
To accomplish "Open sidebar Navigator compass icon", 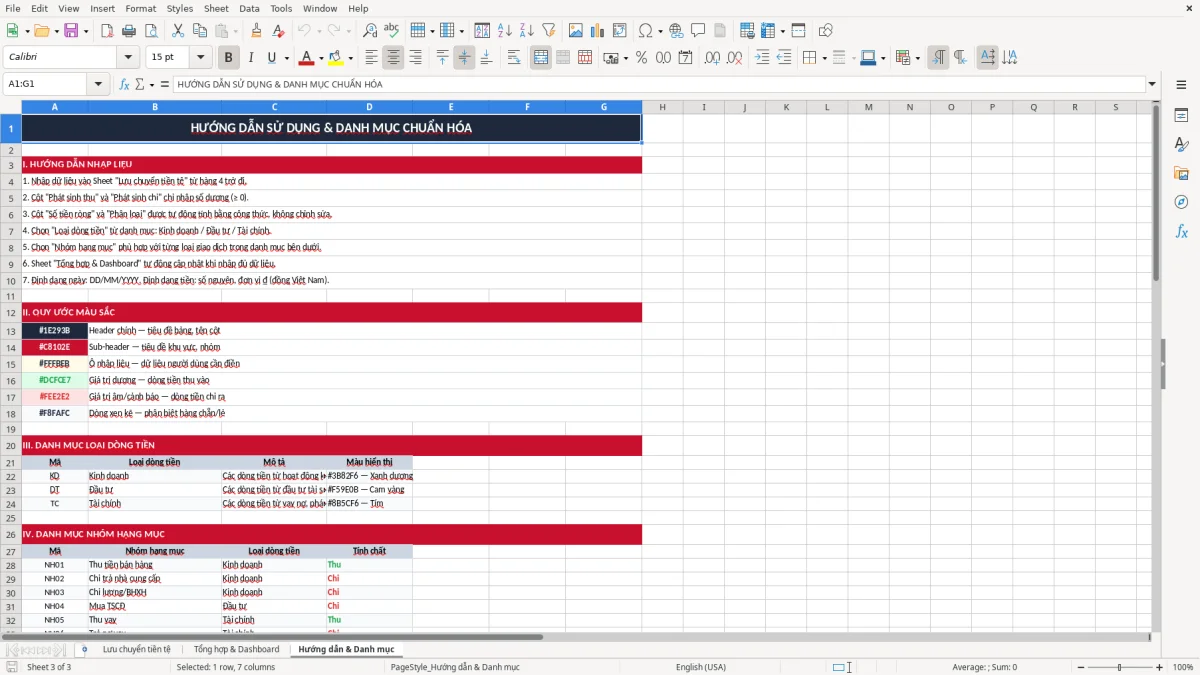I will click(1181, 202).
